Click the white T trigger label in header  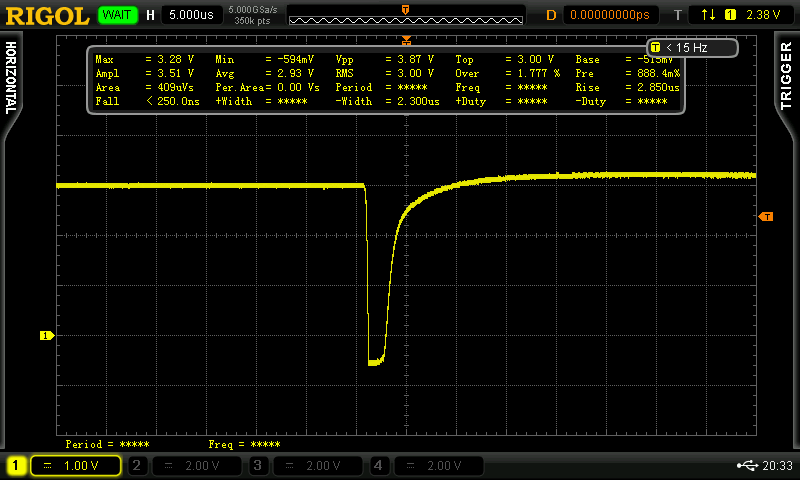678,15
